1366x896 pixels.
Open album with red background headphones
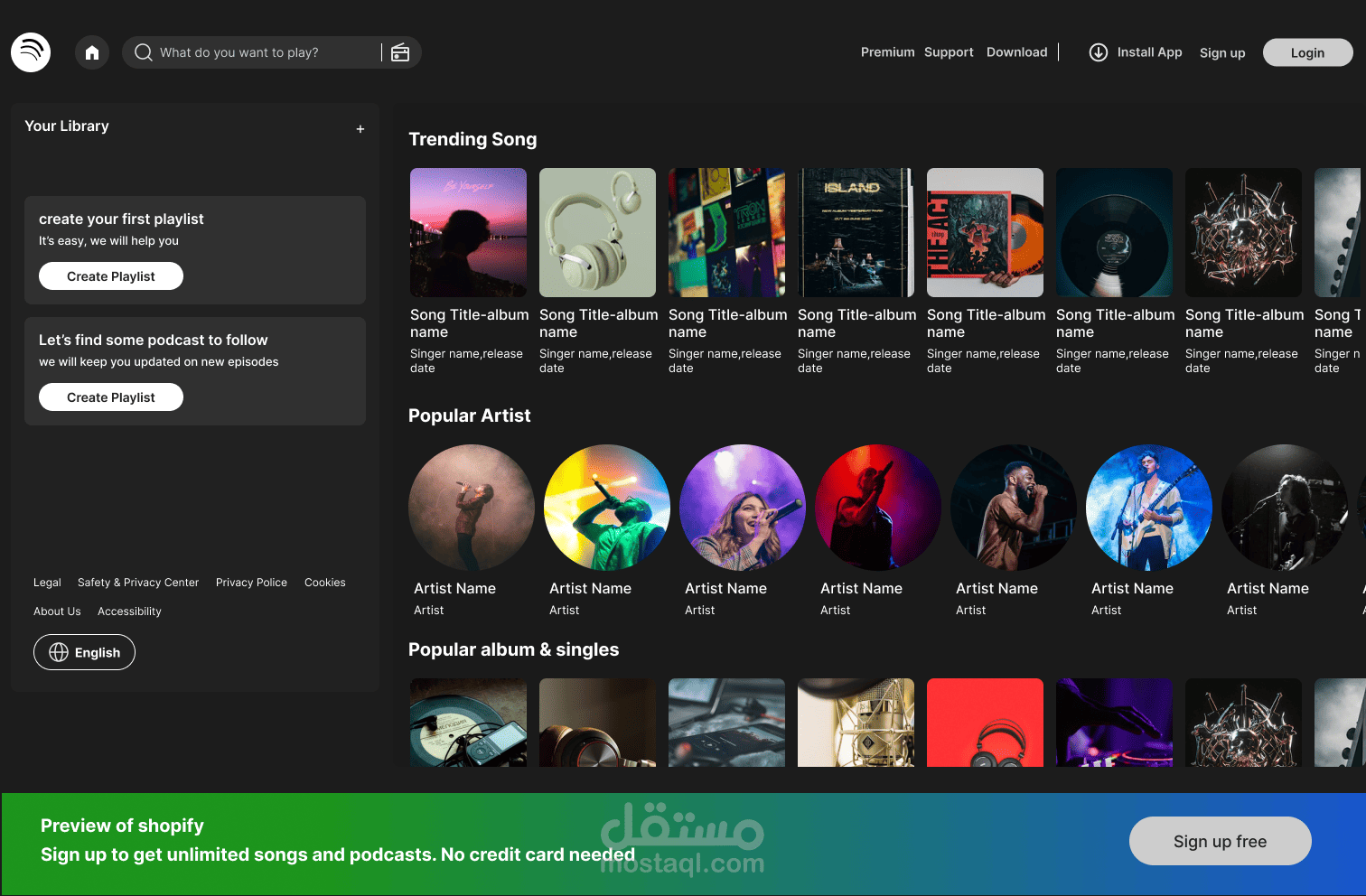click(x=985, y=723)
